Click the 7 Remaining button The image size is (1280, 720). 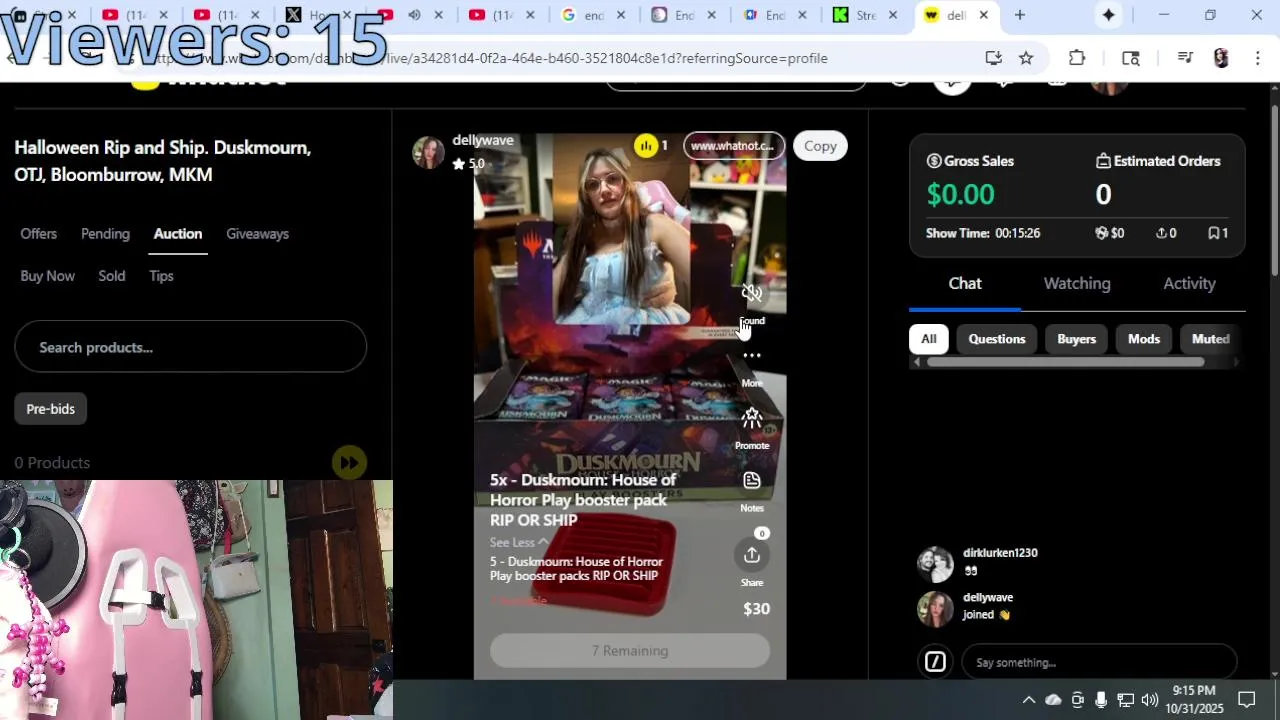630,651
